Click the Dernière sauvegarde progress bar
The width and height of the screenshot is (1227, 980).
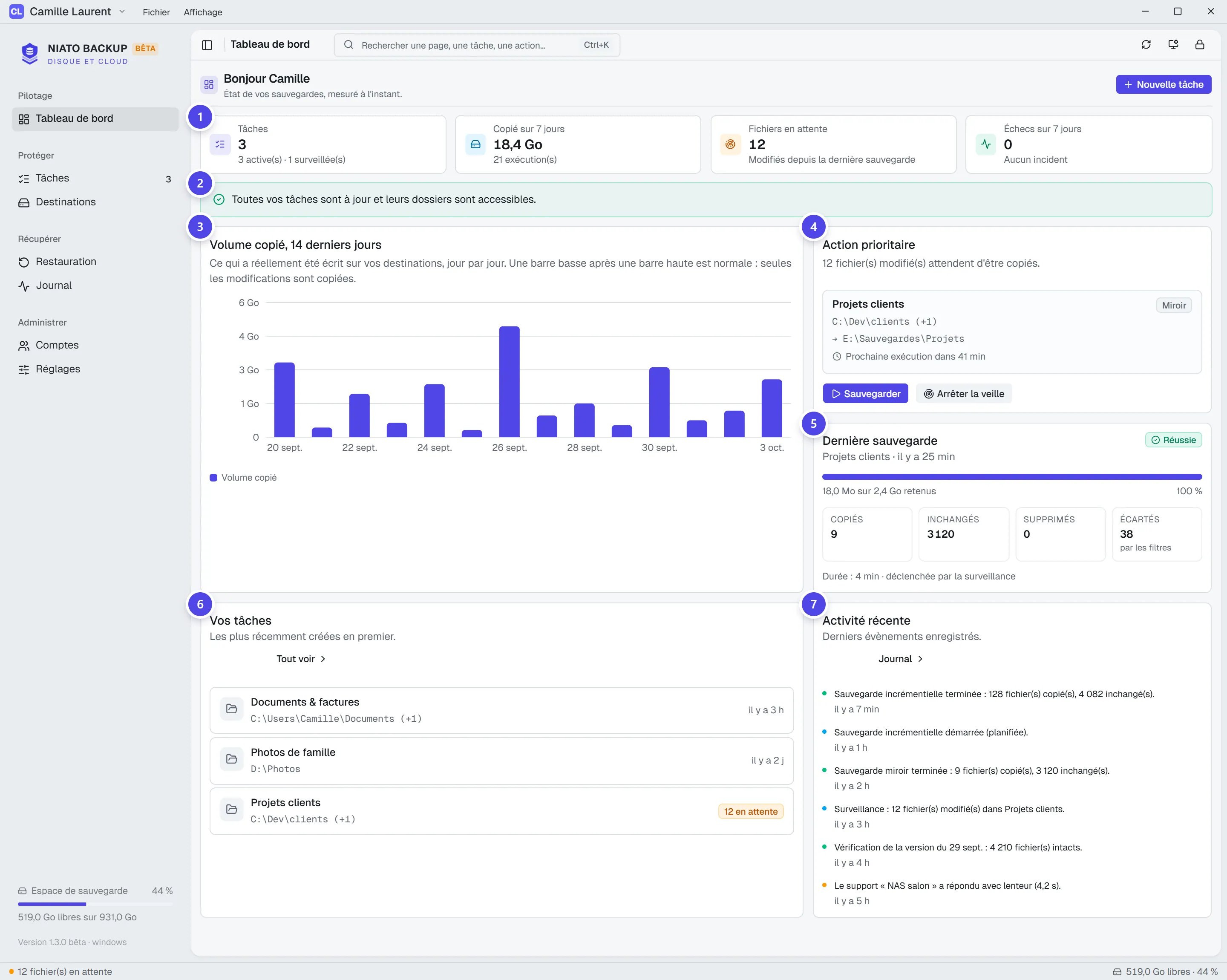click(1012, 477)
